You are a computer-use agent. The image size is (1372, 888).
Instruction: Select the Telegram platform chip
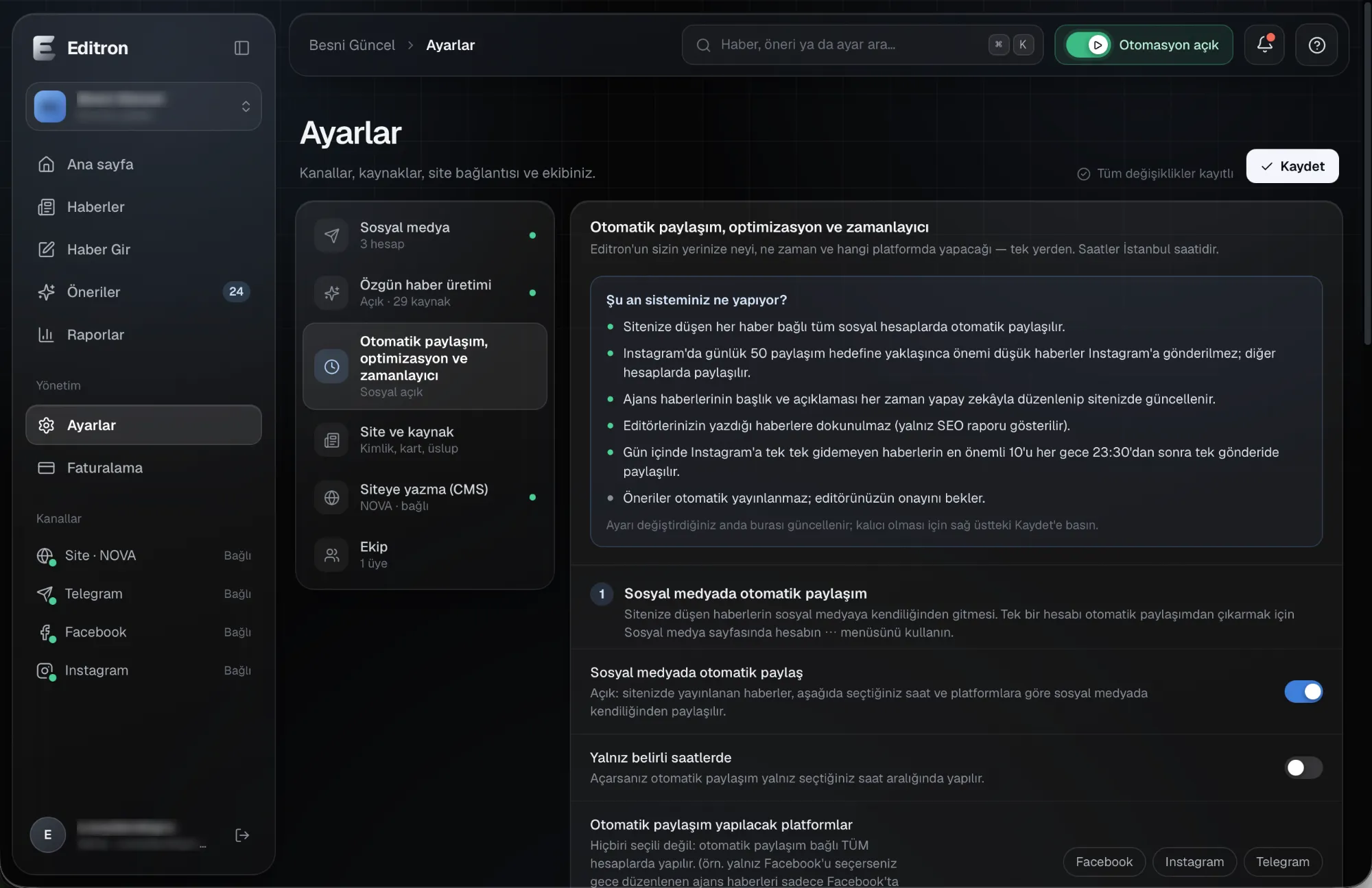coord(1282,862)
